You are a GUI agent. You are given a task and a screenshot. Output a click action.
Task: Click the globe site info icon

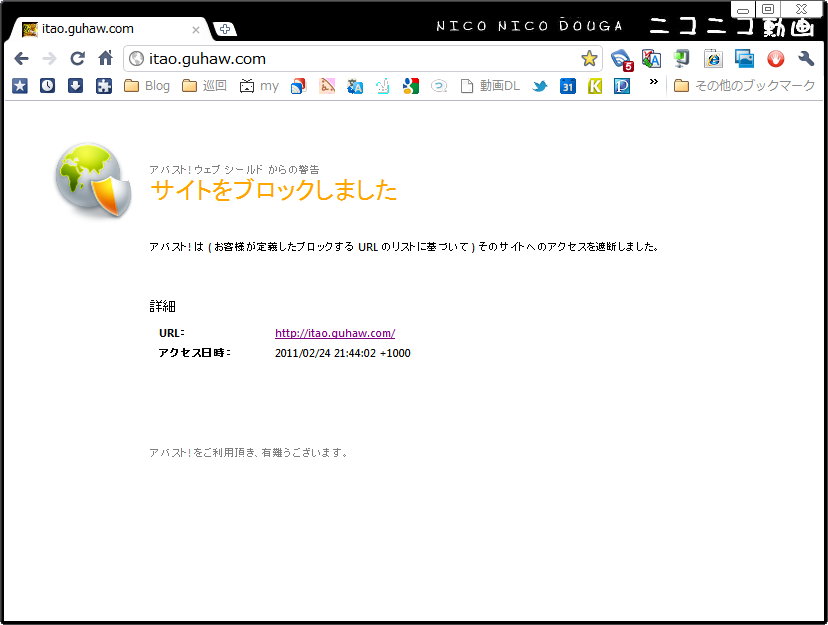[136, 59]
